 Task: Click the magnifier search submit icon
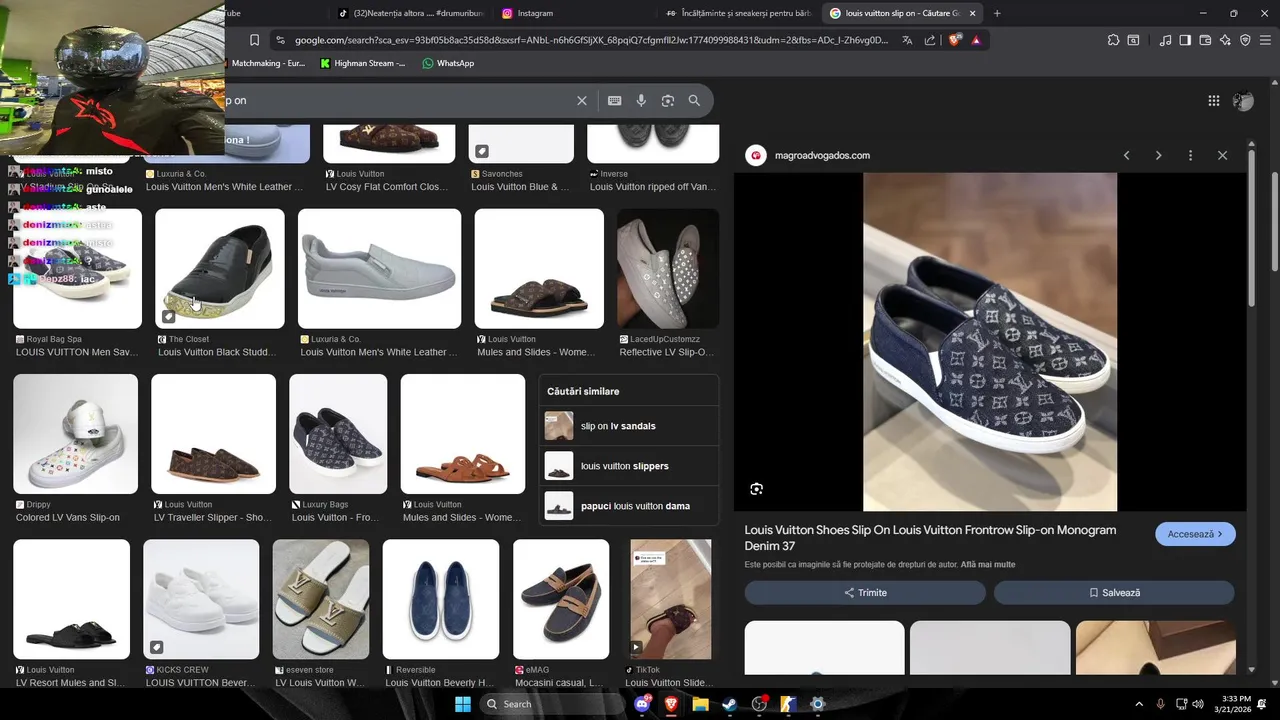pos(694,100)
